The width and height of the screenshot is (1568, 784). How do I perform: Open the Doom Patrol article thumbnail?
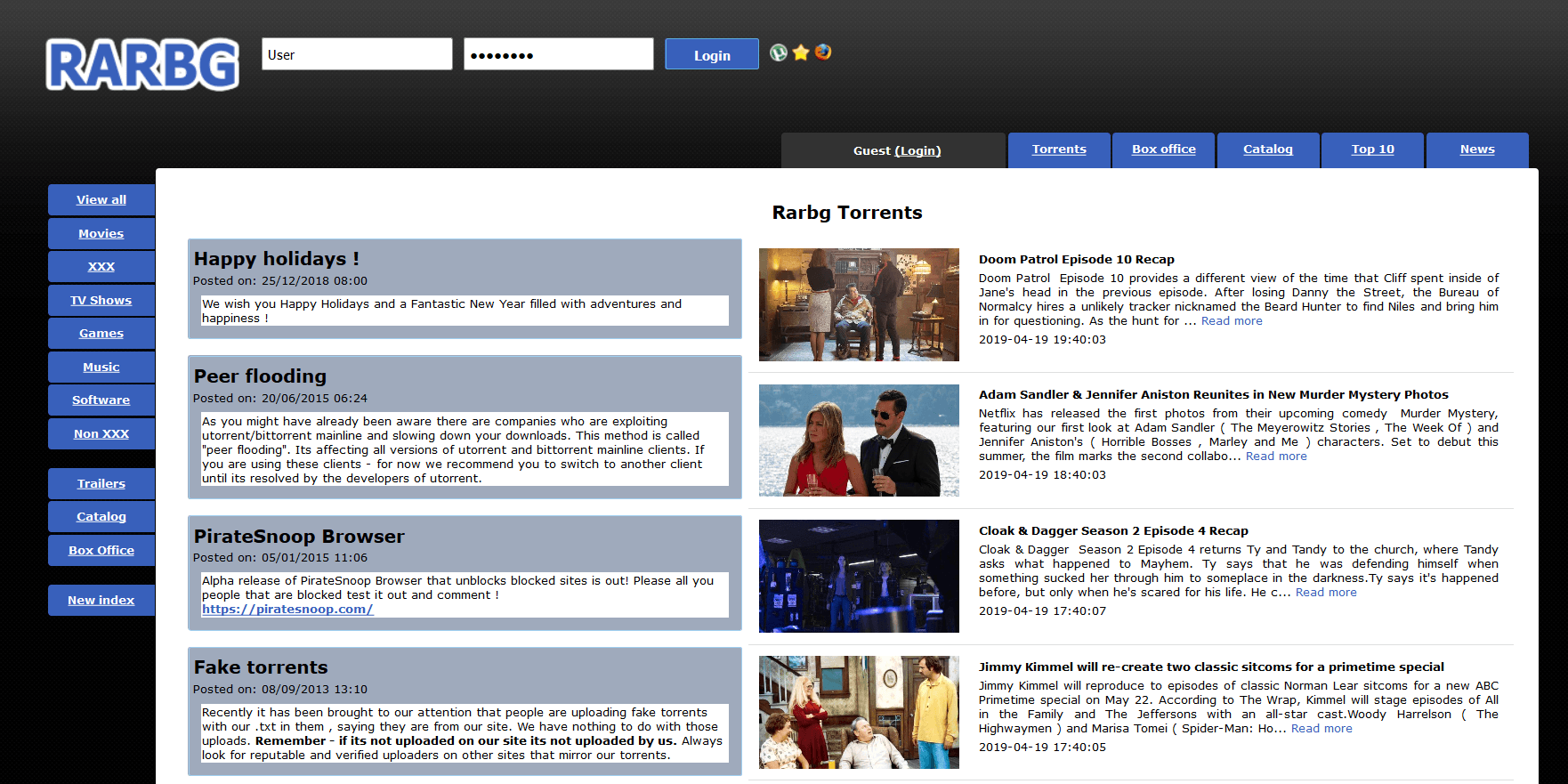859,304
